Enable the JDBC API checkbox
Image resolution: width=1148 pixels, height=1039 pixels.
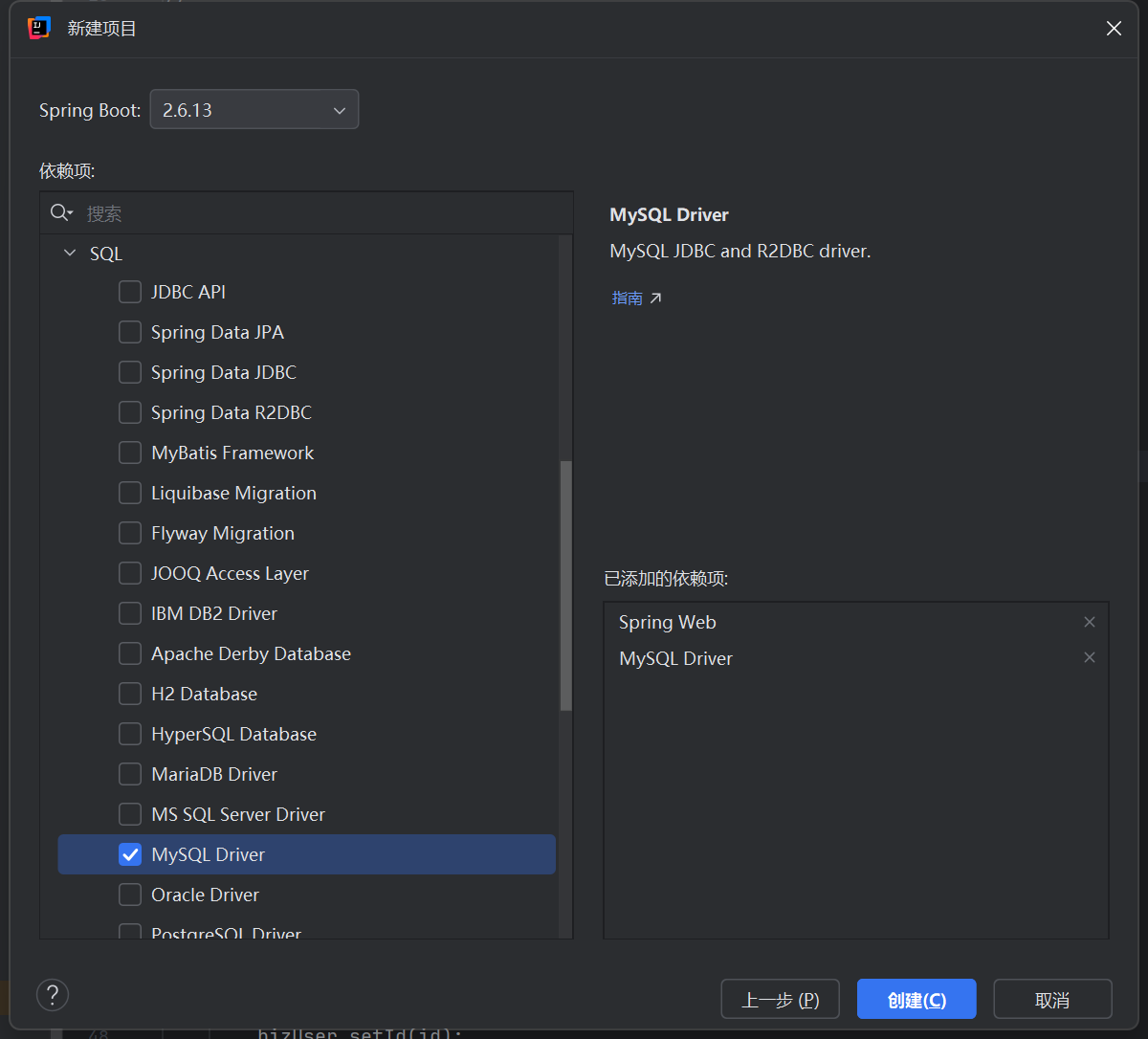(x=130, y=292)
